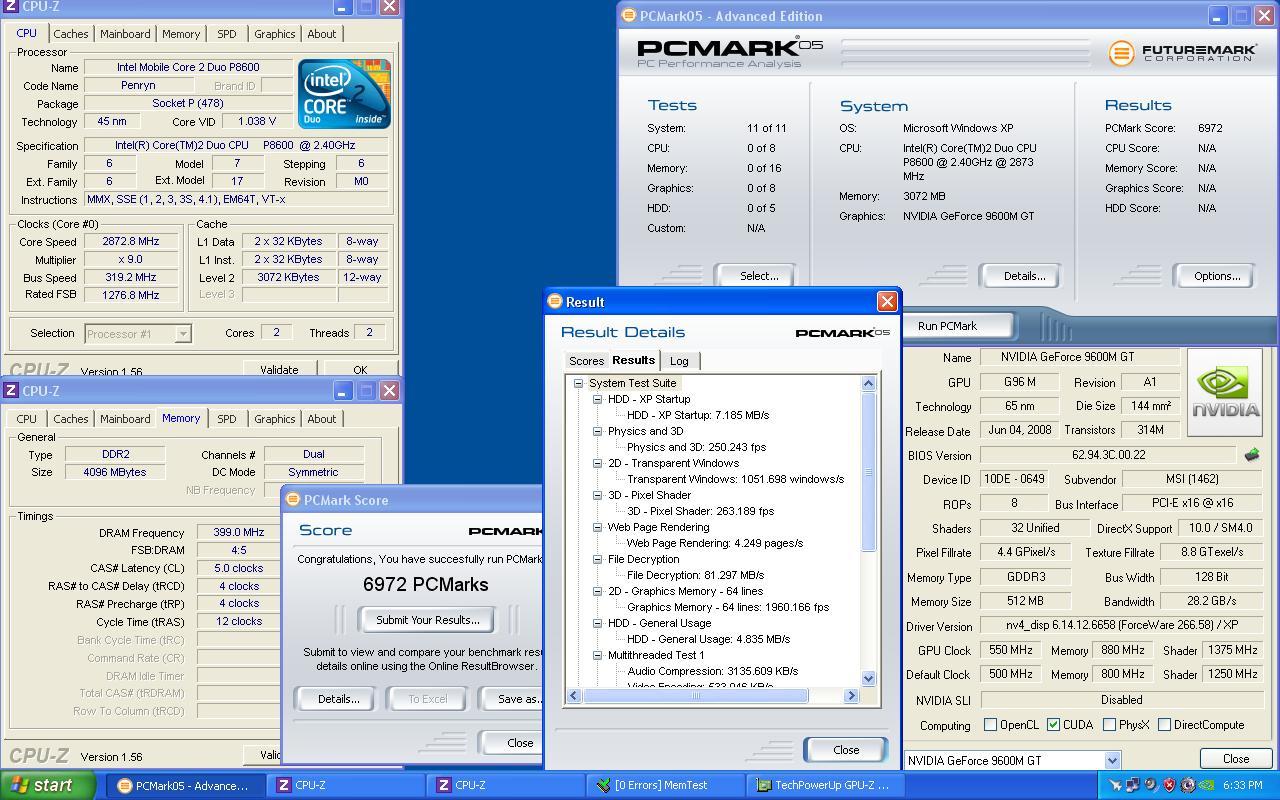Image resolution: width=1280 pixels, height=800 pixels.
Task: Open the red security shield tray icon
Action: pyautogui.click(x=1169, y=785)
